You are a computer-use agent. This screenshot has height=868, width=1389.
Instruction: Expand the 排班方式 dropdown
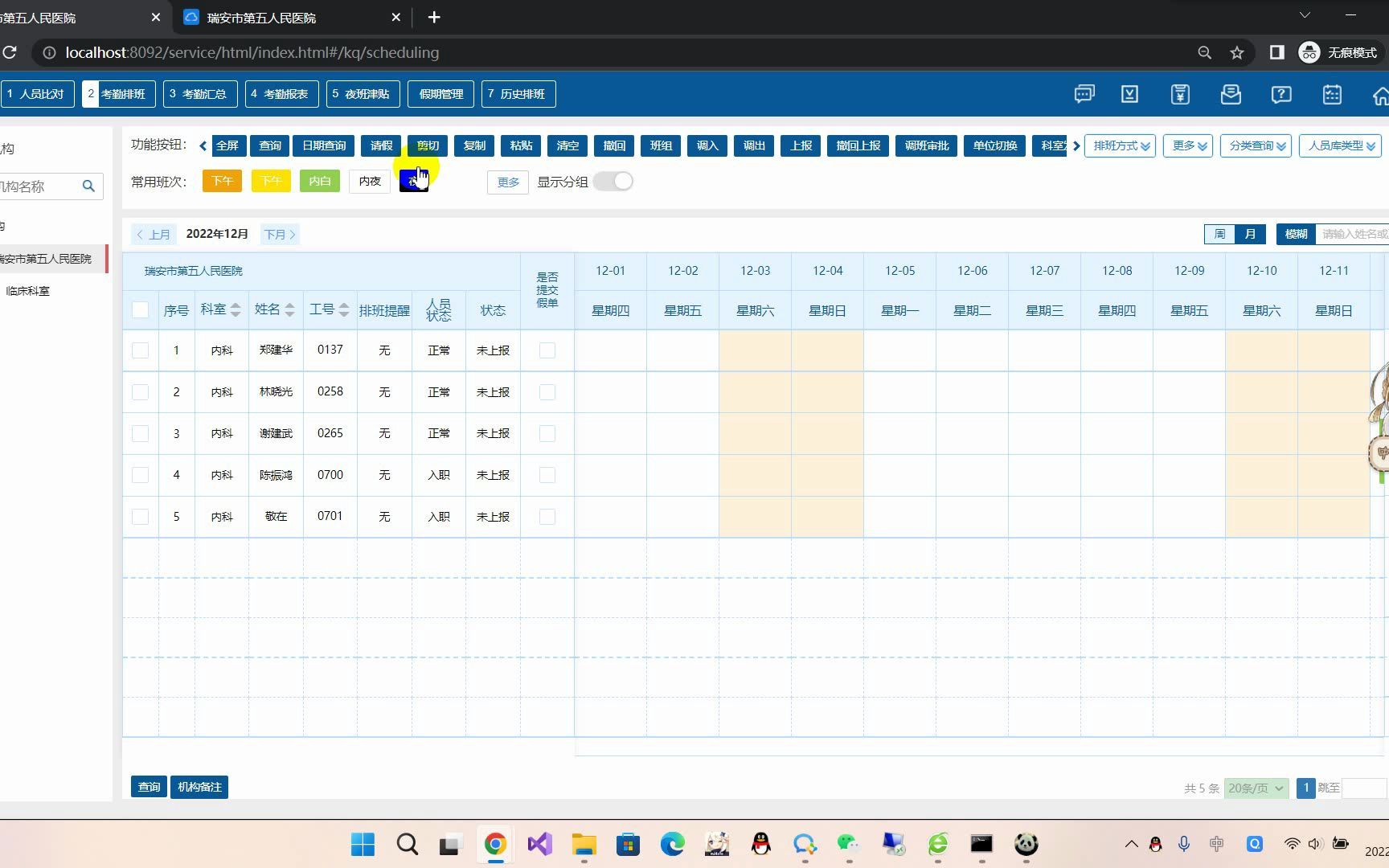tap(1121, 145)
